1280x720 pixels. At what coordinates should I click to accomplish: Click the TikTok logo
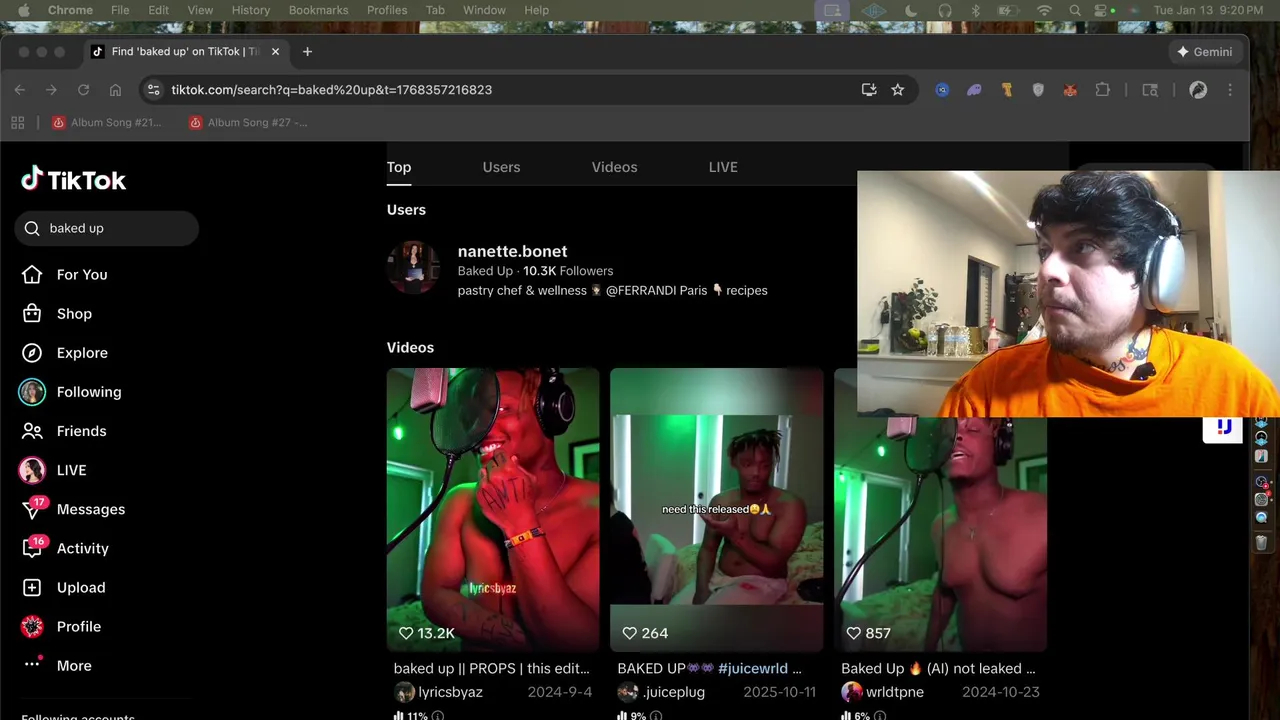pos(74,180)
